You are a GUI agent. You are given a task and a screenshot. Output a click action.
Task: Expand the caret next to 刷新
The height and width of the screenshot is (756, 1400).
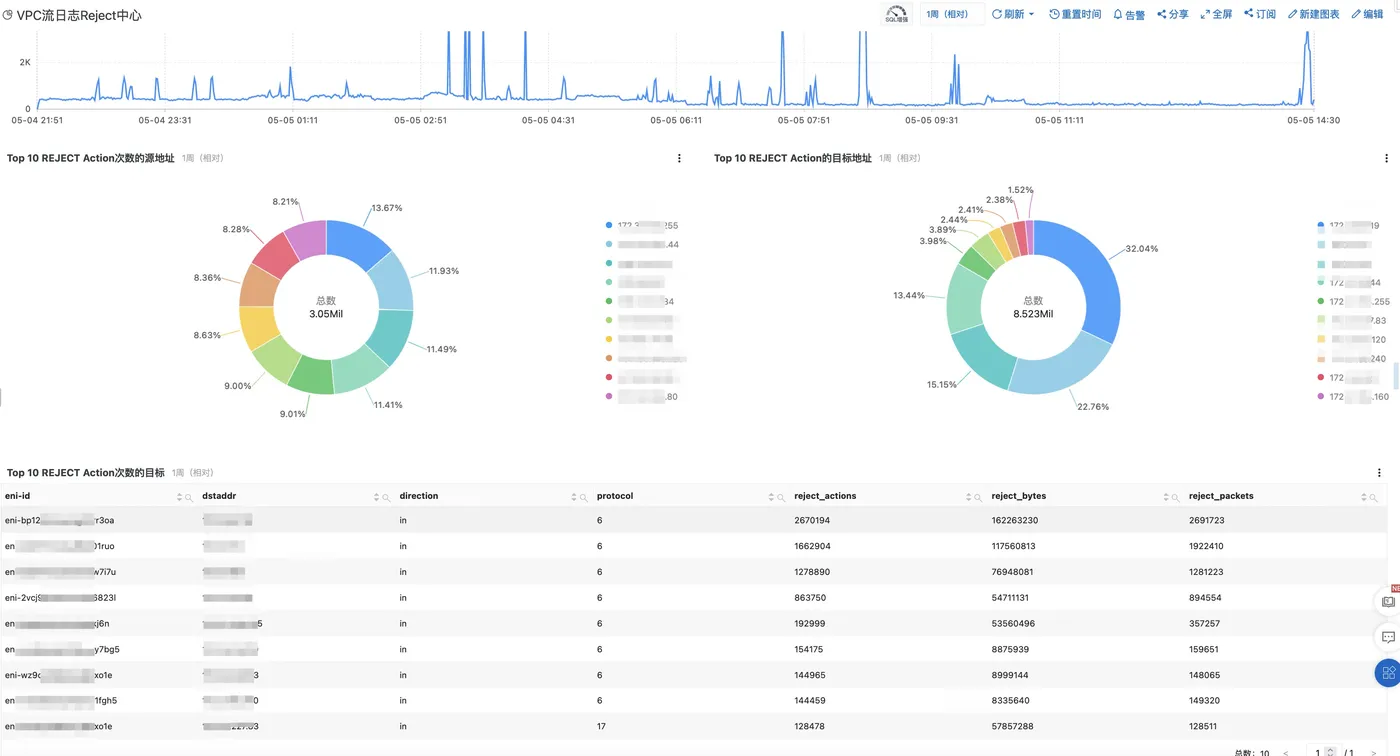[1031, 14]
